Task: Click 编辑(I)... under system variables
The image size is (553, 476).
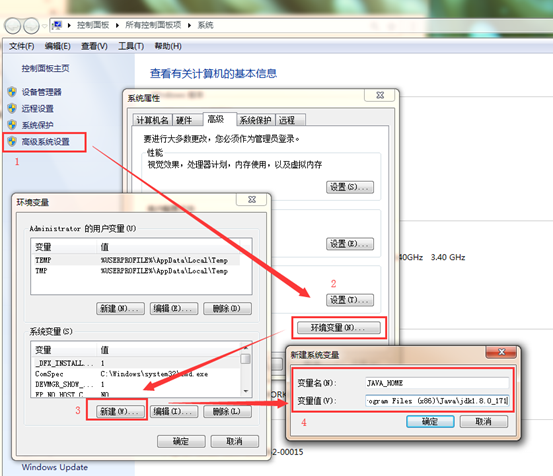Action: 174,411
